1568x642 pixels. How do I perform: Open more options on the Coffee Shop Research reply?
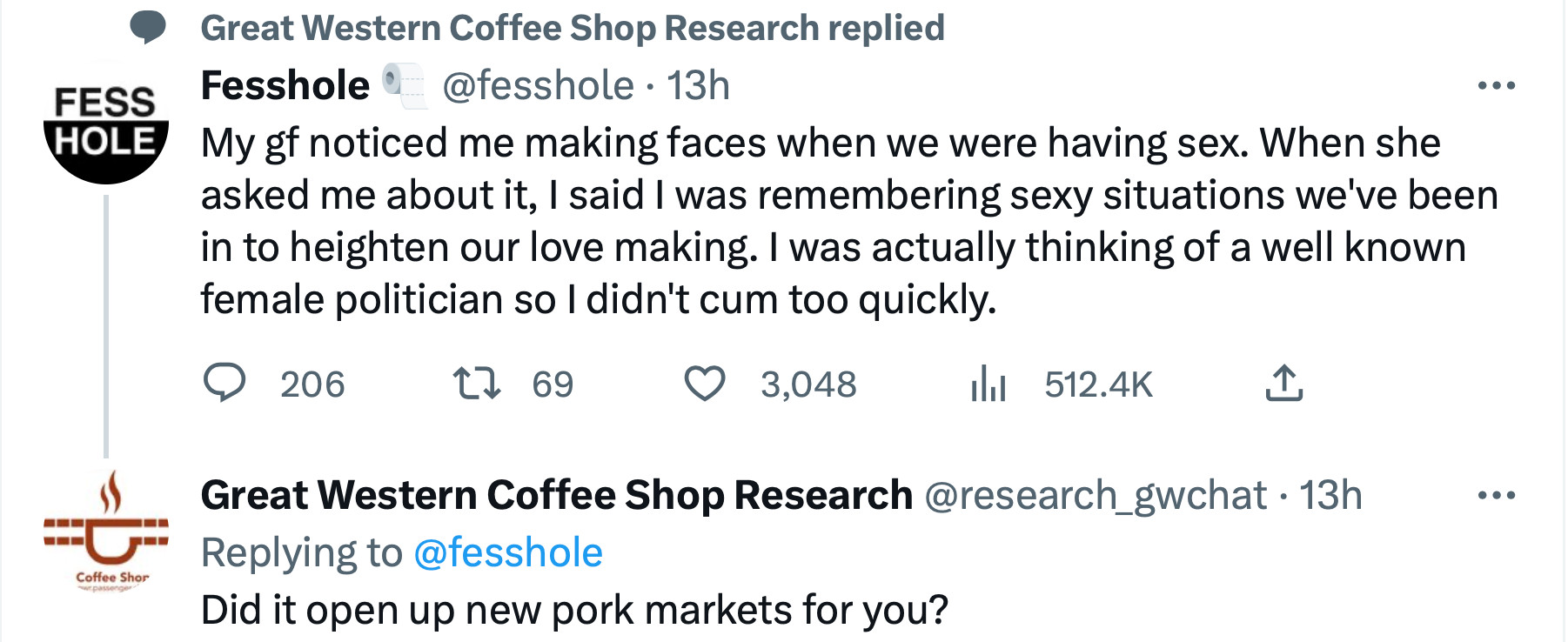pos(1497,495)
